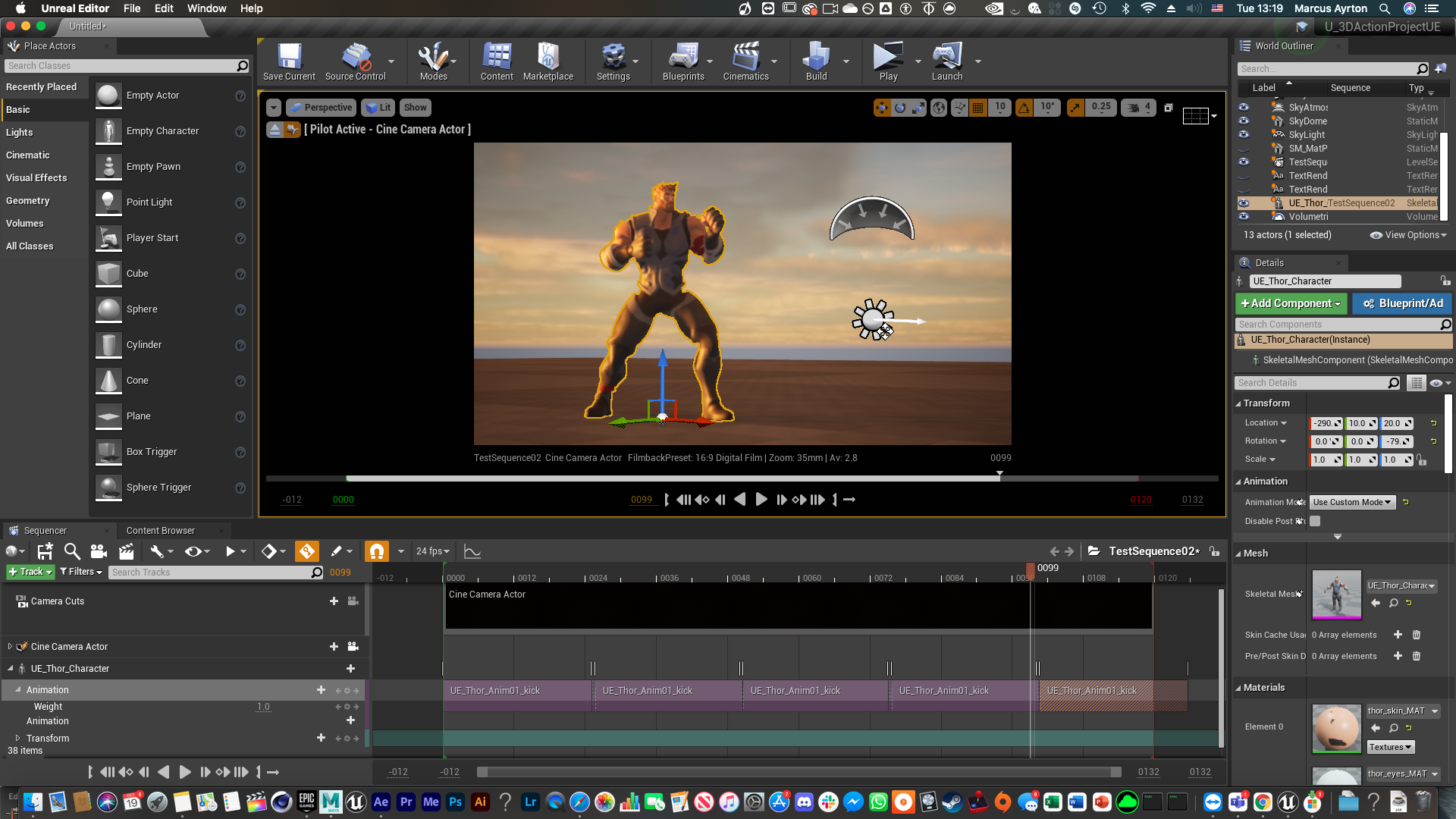Use selected asset for Skeletal Mesh
The image size is (1456, 819).
(1376, 603)
